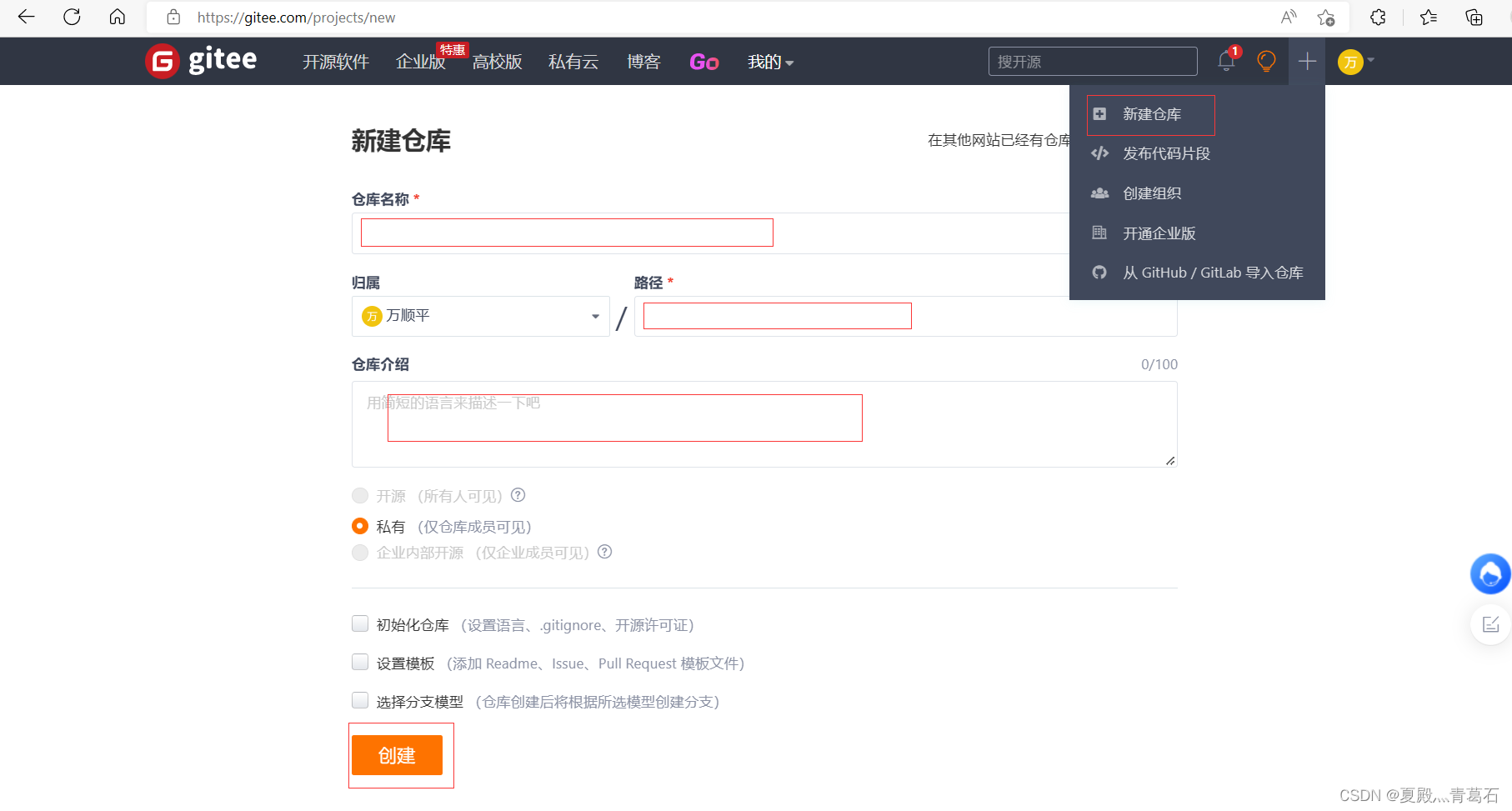
Task: Select 开源 (所有人可见) radio button
Action: [360, 496]
